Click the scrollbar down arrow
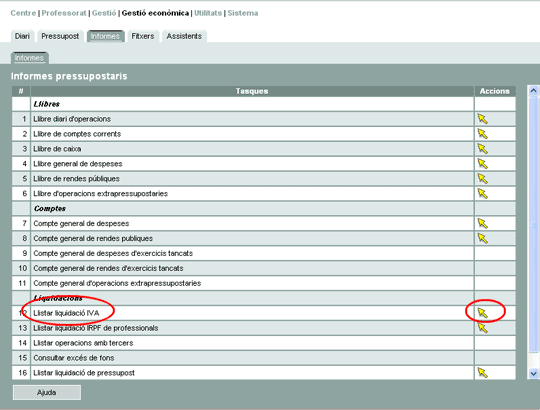540x410 pixels. 533,374
